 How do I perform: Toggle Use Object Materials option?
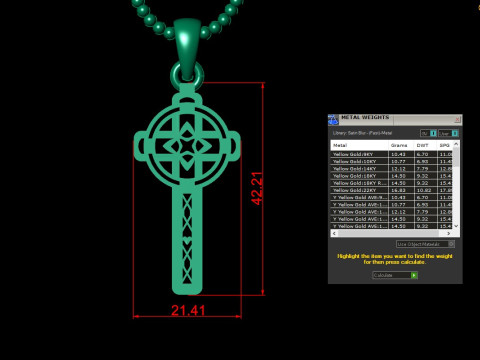pyautogui.click(x=425, y=244)
